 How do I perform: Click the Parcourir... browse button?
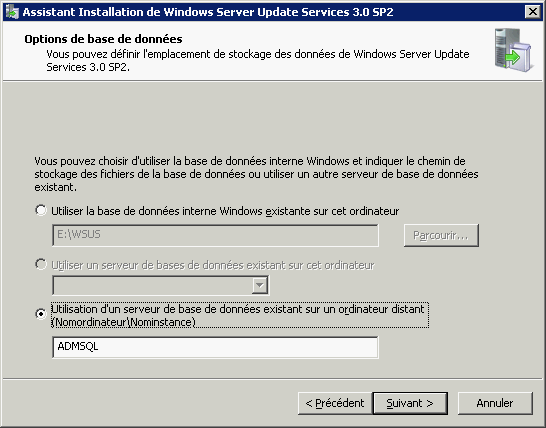pos(441,235)
